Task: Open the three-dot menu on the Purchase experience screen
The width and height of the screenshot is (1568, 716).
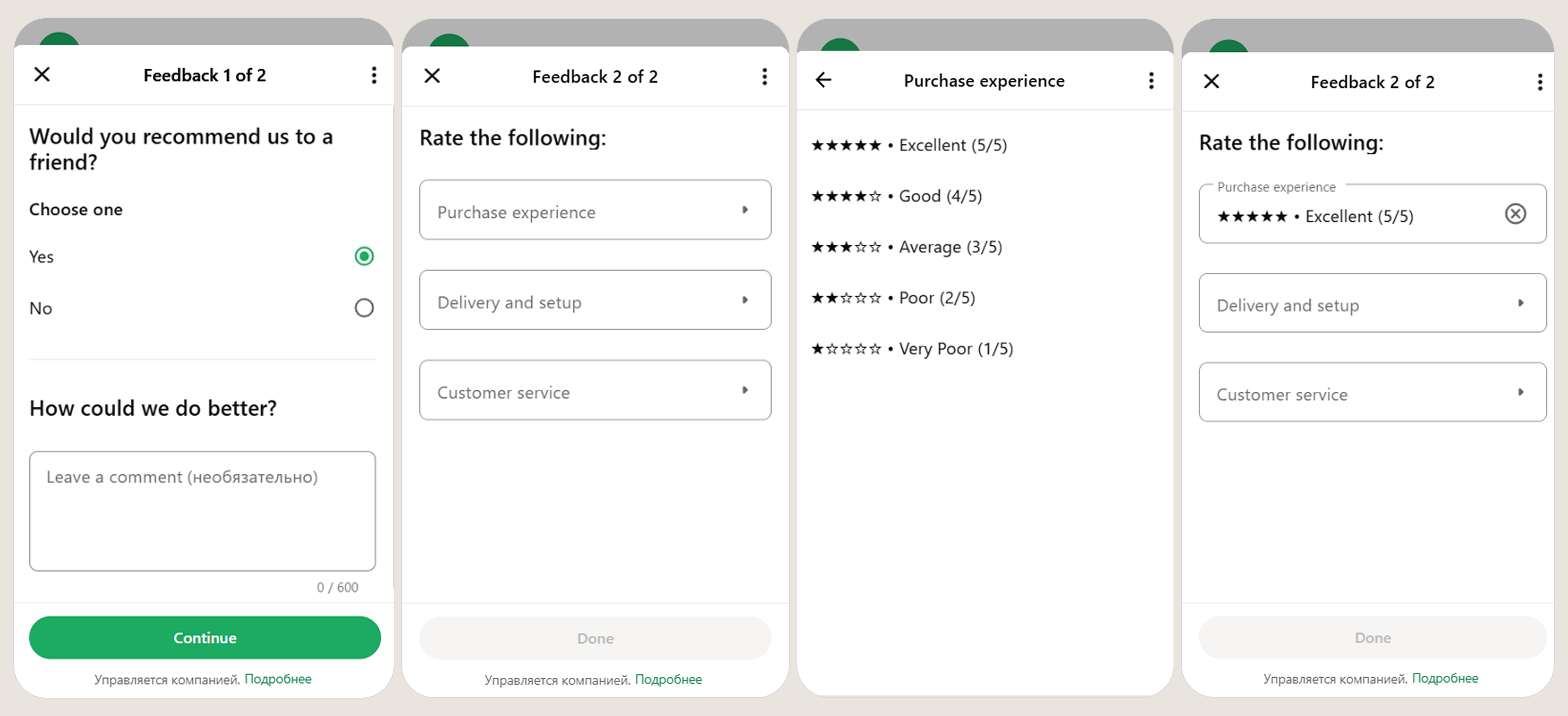Action: click(x=1151, y=81)
